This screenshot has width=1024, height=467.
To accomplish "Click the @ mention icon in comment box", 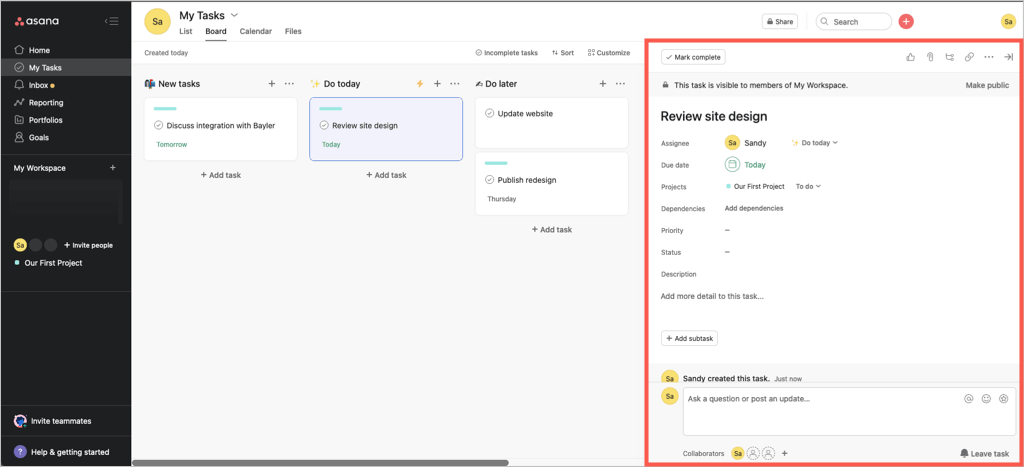I will point(968,399).
